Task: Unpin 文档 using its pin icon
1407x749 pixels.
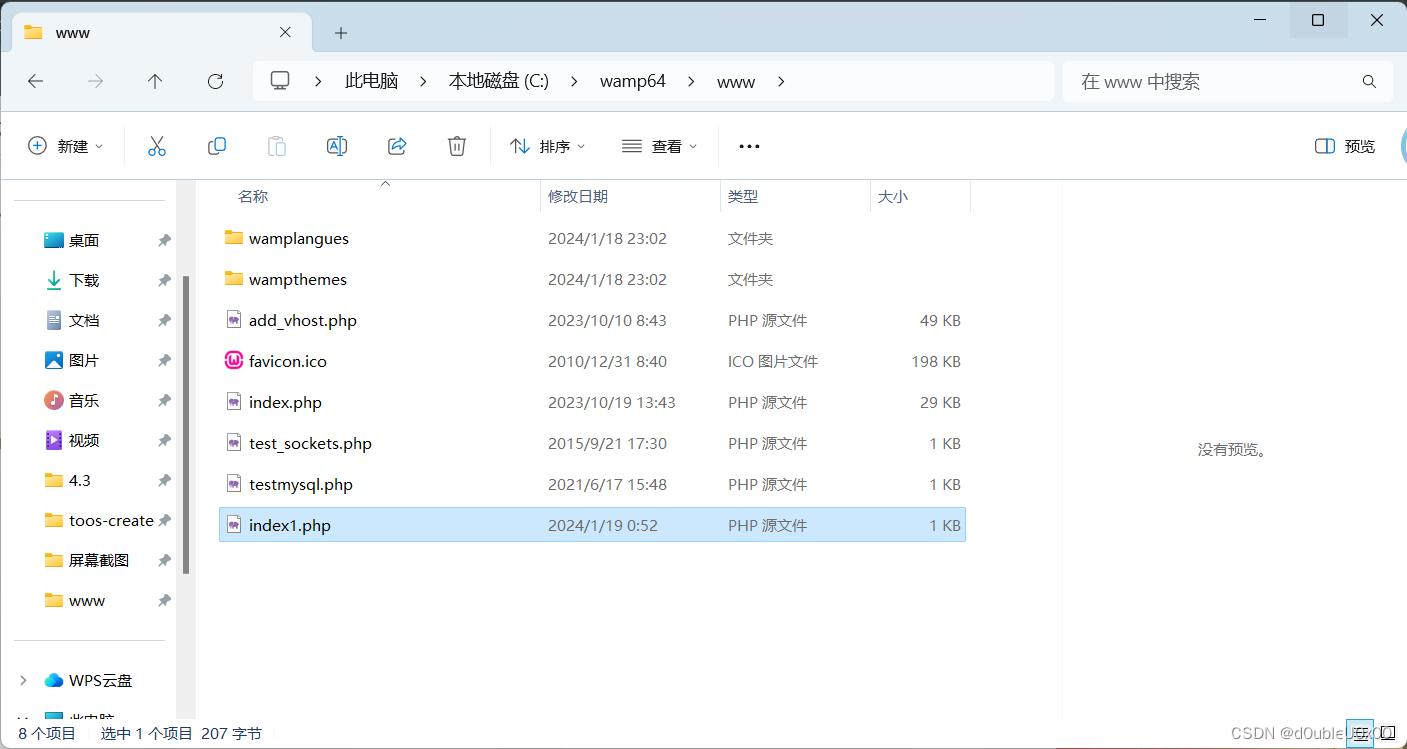Action: (164, 320)
